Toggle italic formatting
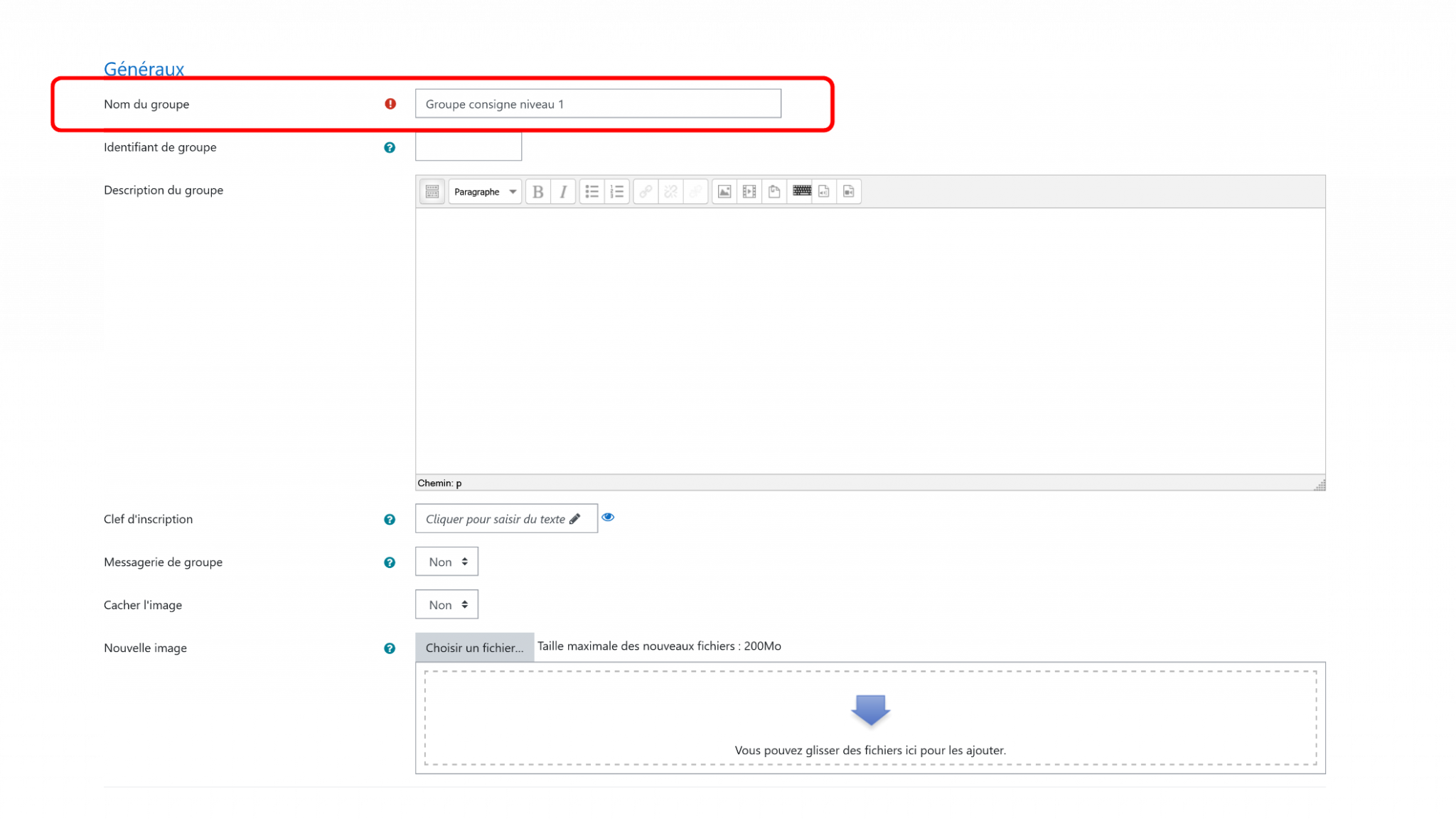The image size is (1456, 819). 563,191
